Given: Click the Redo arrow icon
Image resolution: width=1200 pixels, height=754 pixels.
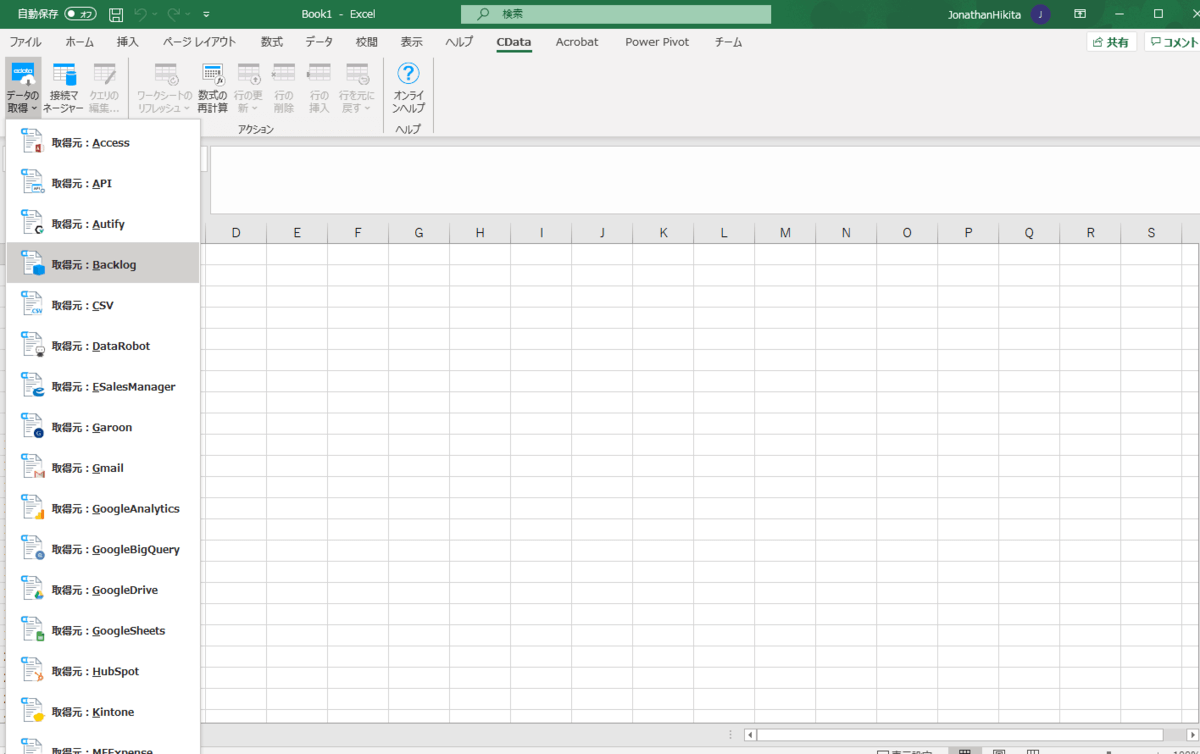Looking at the screenshot, I should coord(174,14).
